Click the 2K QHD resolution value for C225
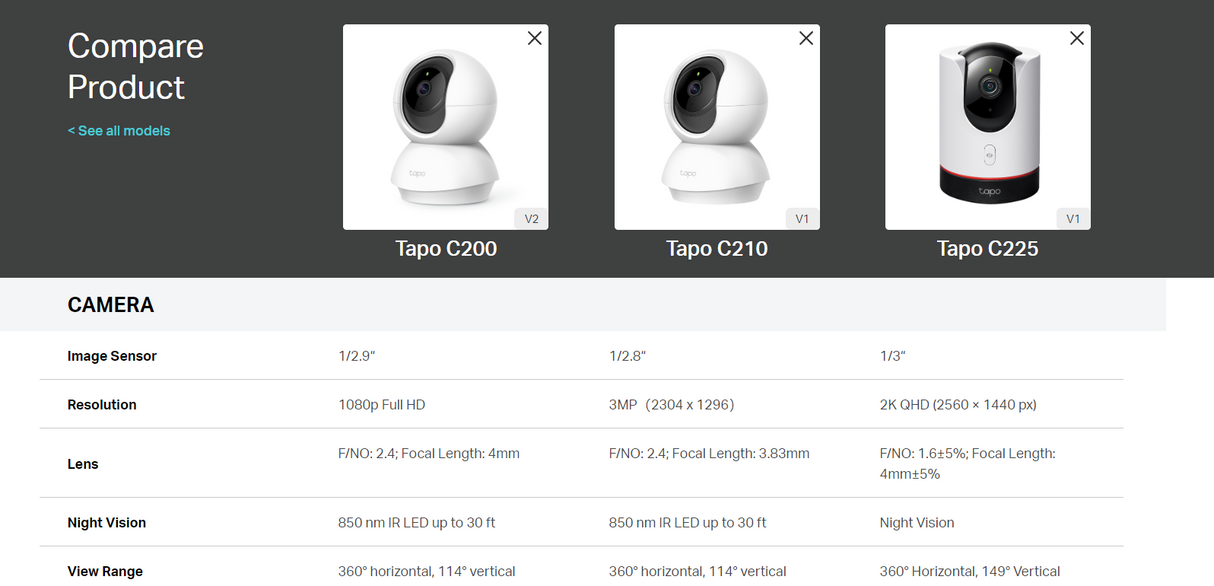 point(958,404)
